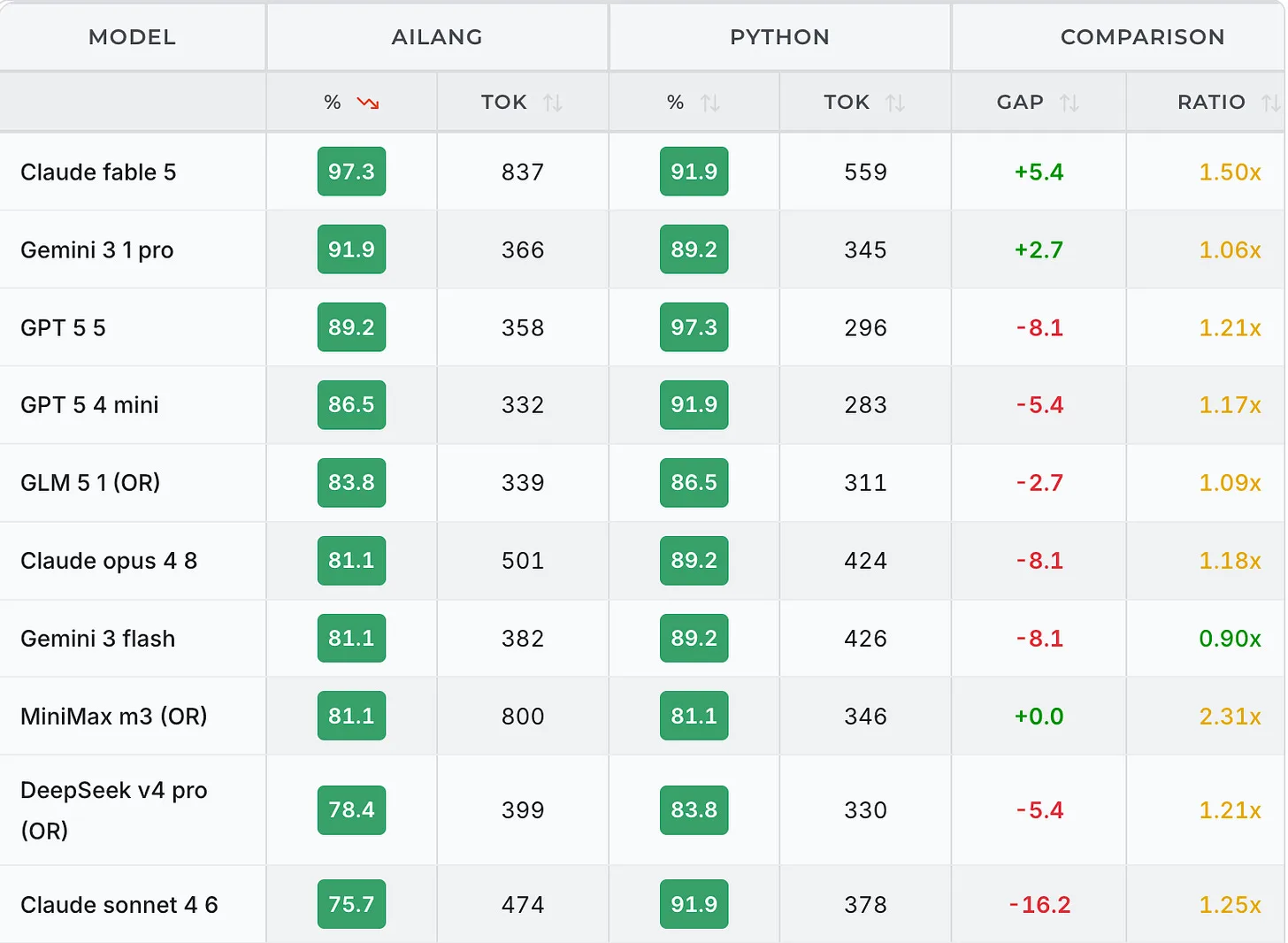Click GPT 5 4 mini AILANG score 86.5
This screenshot has width=1288, height=943.
pyautogui.click(x=351, y=405)
